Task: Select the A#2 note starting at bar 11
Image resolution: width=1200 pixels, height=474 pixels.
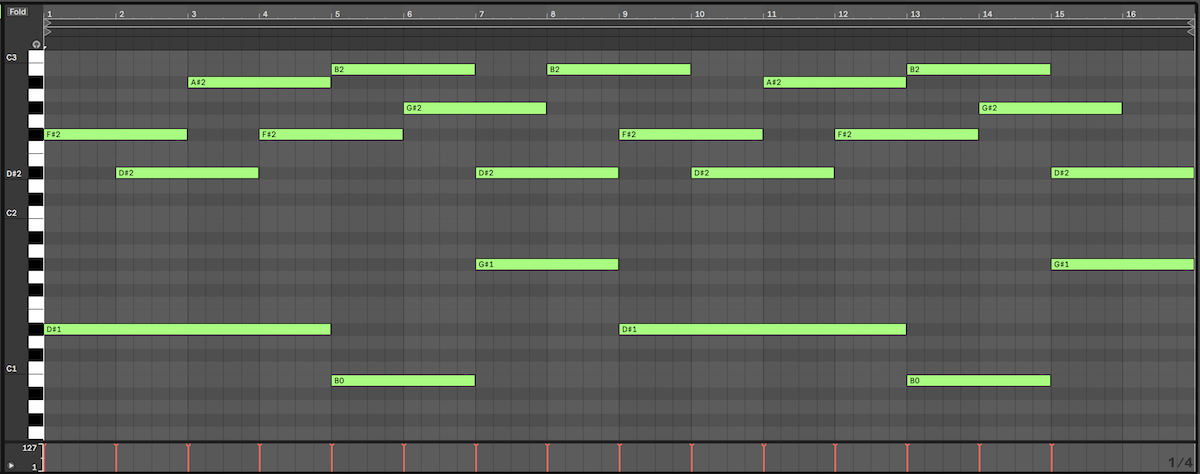Action: coord(835,82)
